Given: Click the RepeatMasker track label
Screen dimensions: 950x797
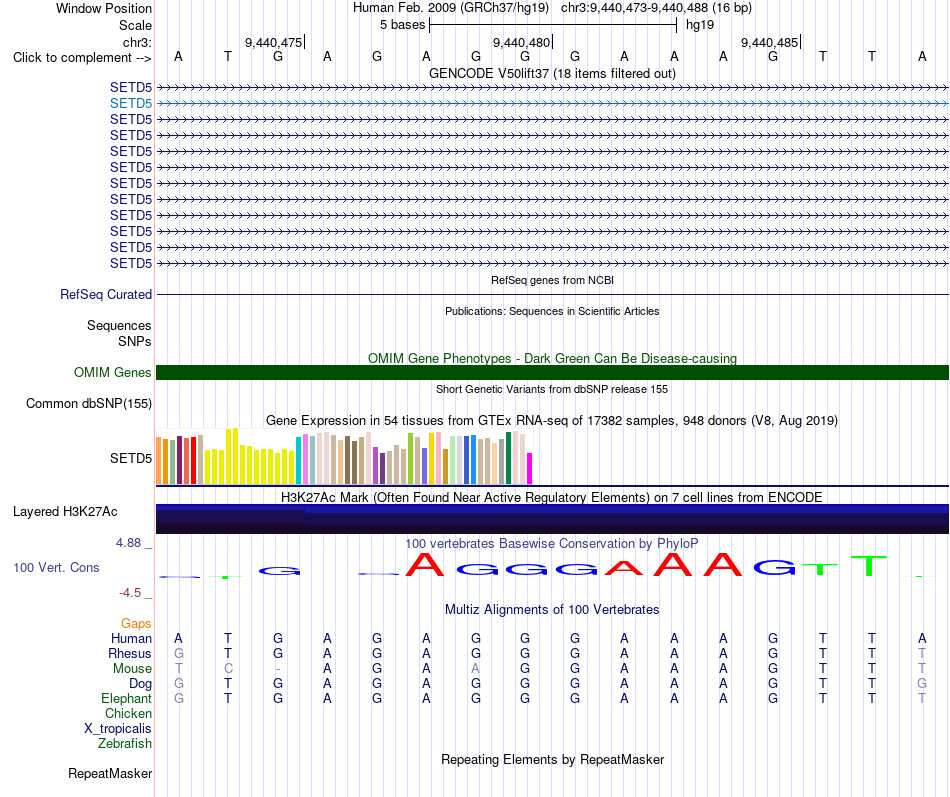Looking at the screenshot, I should click(110, 773).
